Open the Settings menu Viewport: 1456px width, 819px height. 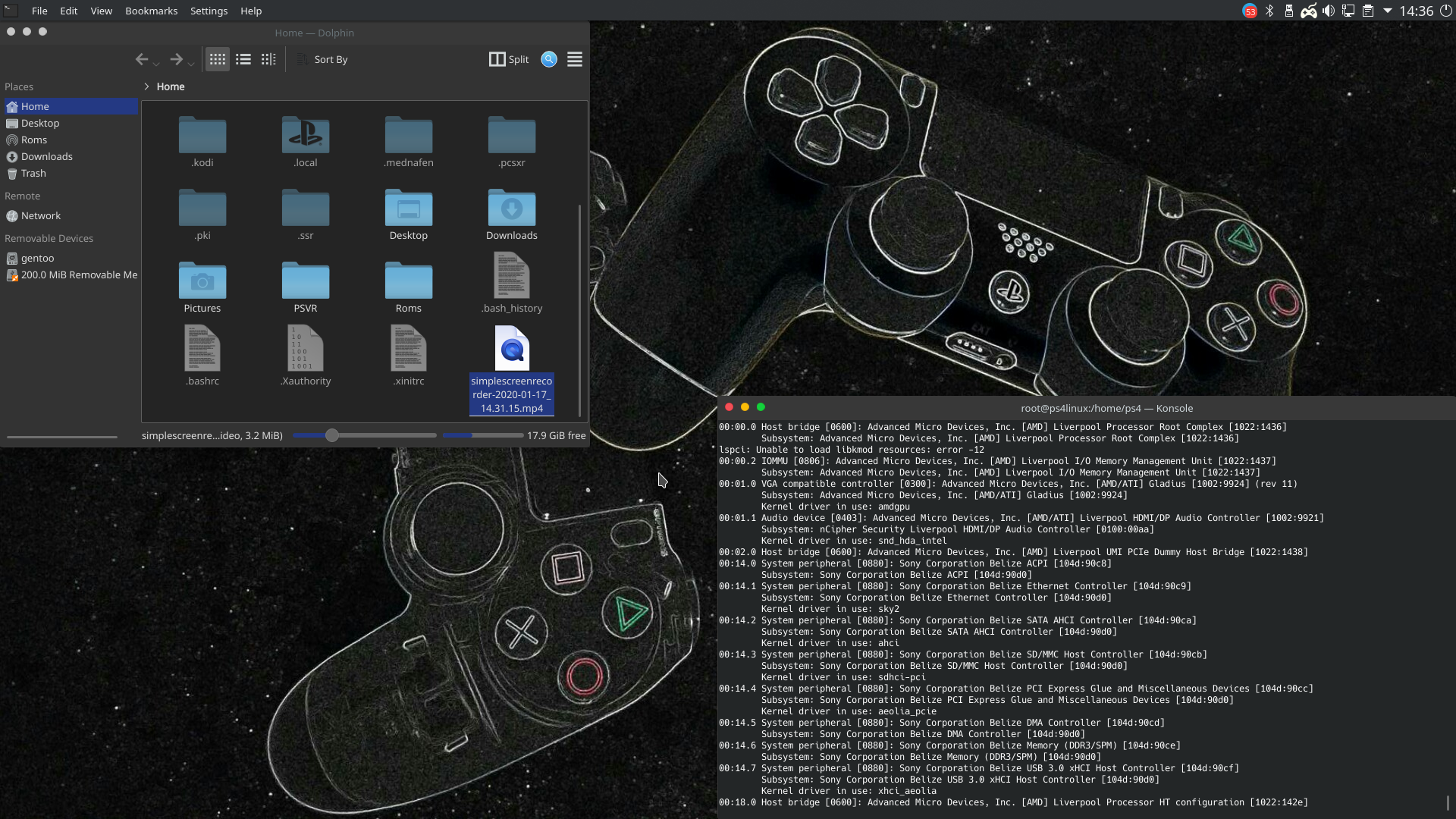click(x=209, y=11)
